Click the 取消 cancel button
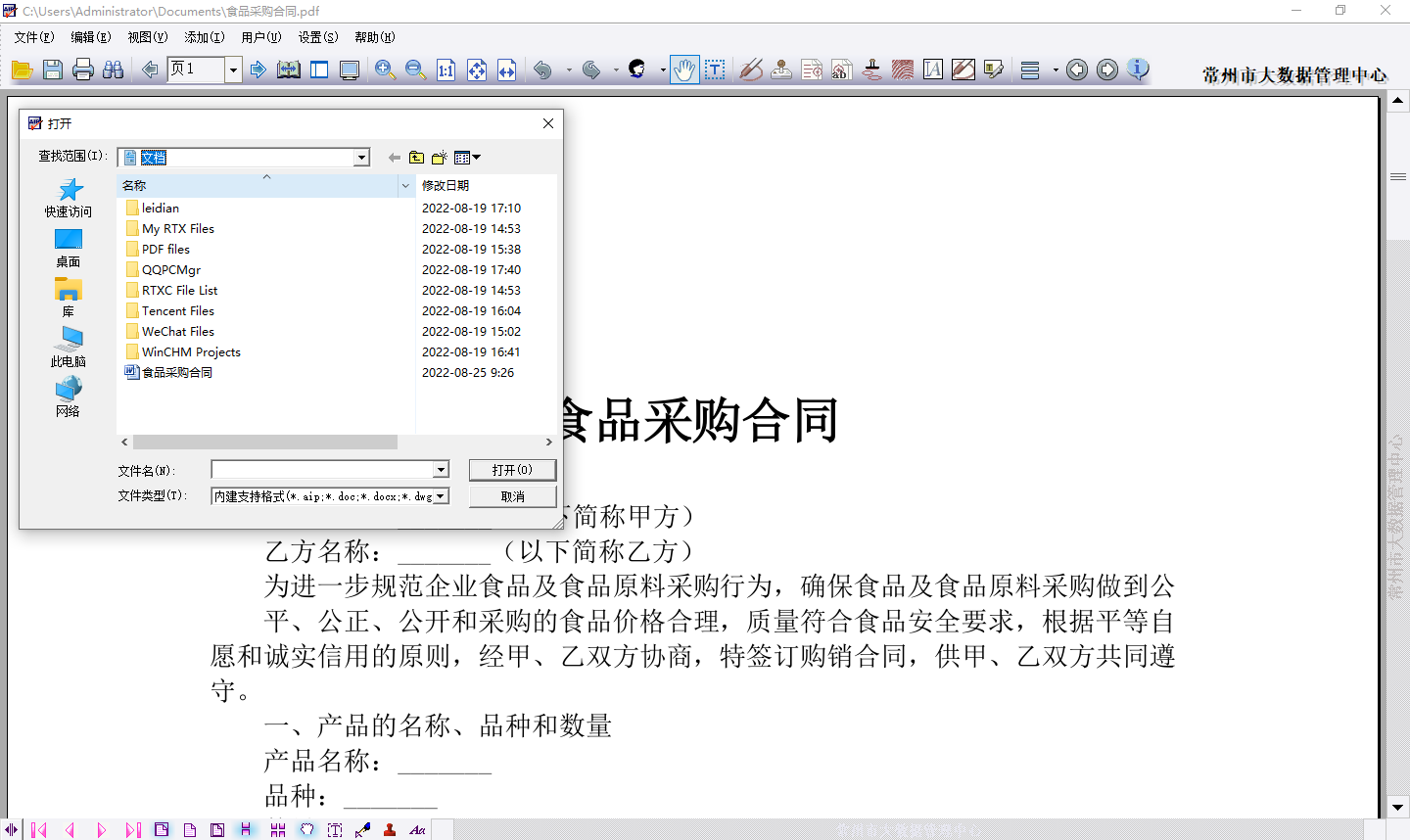 [512, 496]
